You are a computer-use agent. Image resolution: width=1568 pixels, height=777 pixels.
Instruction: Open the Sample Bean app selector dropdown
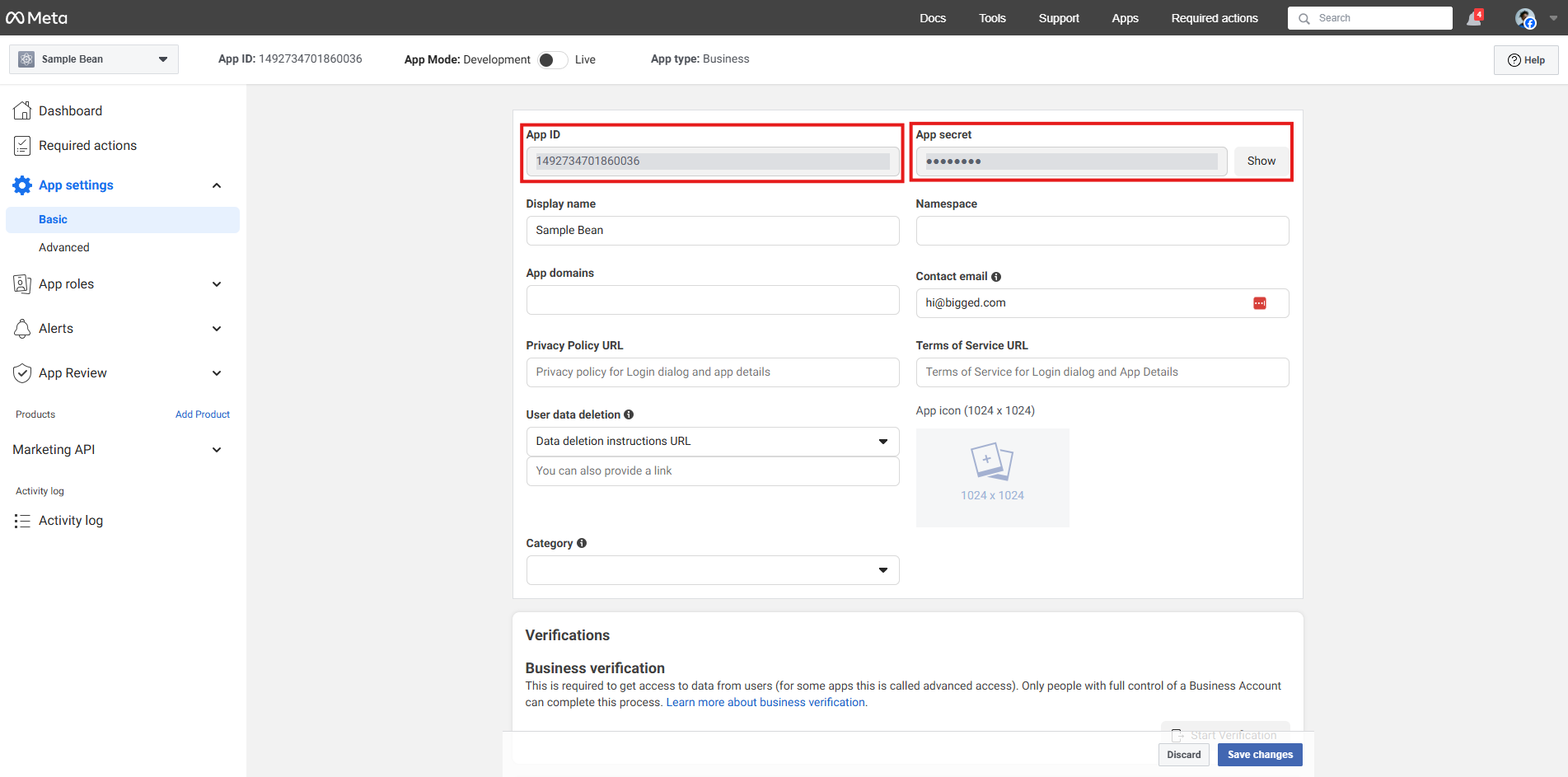[94, 59]
